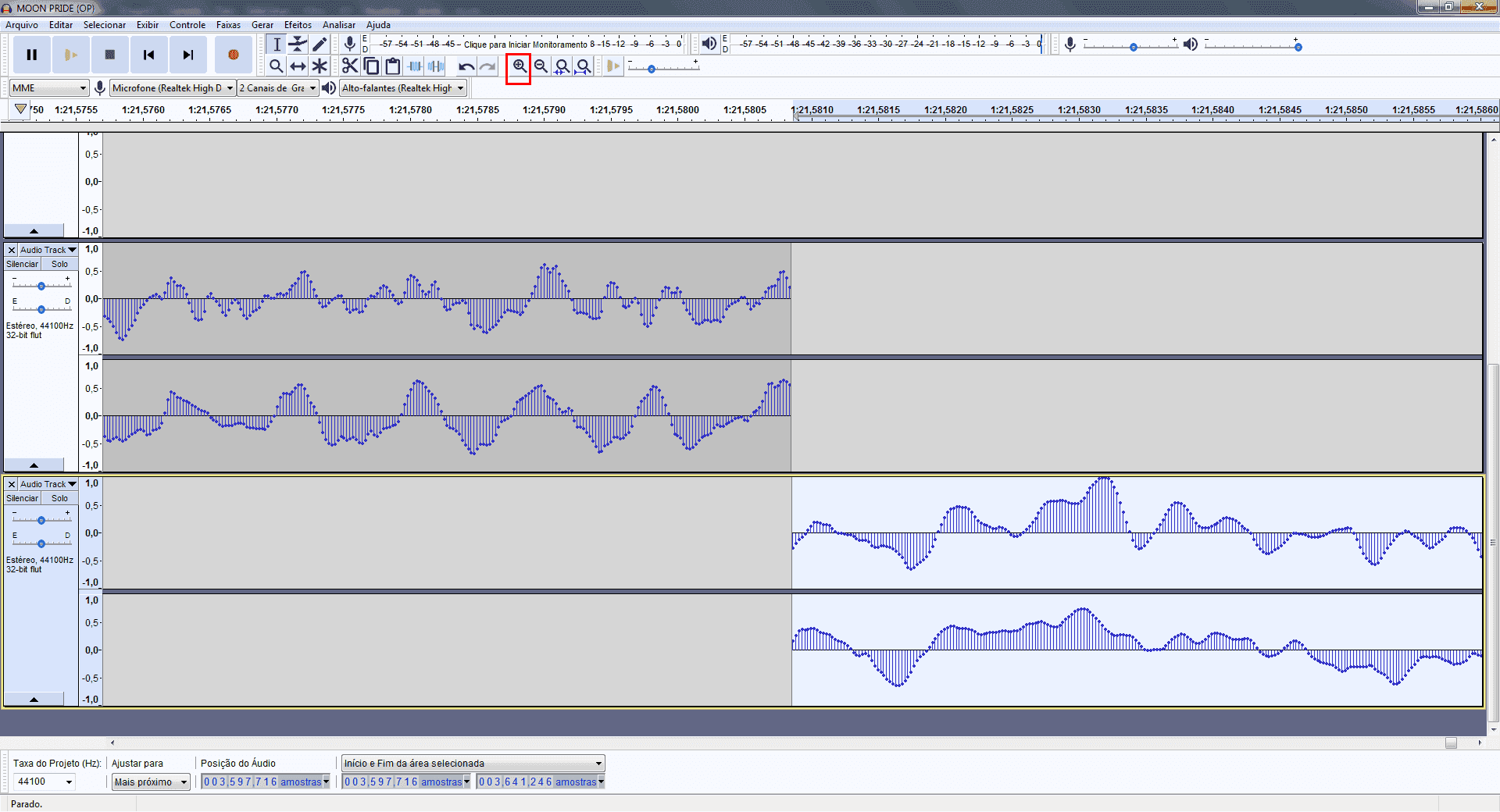Click the Zoom In magnifier

(519, 66)
